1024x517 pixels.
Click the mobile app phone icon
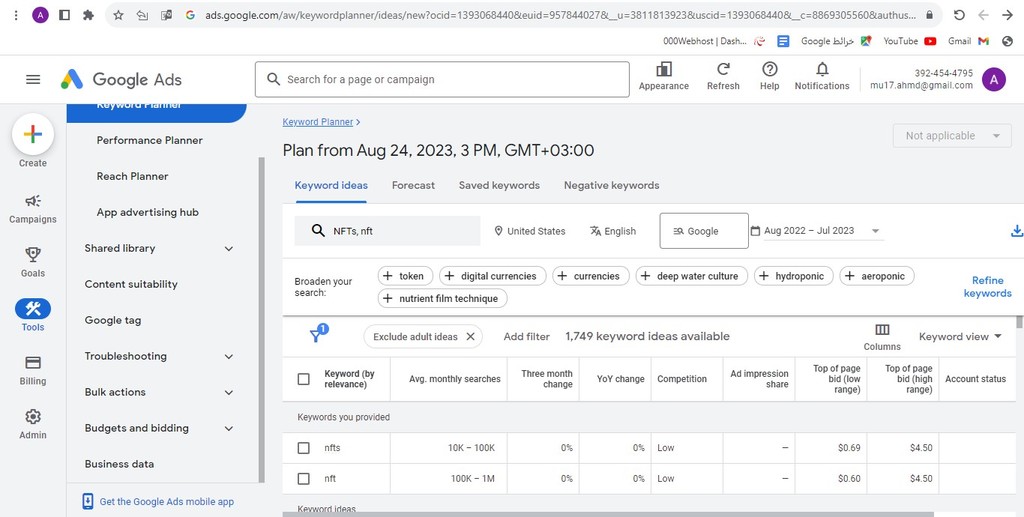[88, 501]
